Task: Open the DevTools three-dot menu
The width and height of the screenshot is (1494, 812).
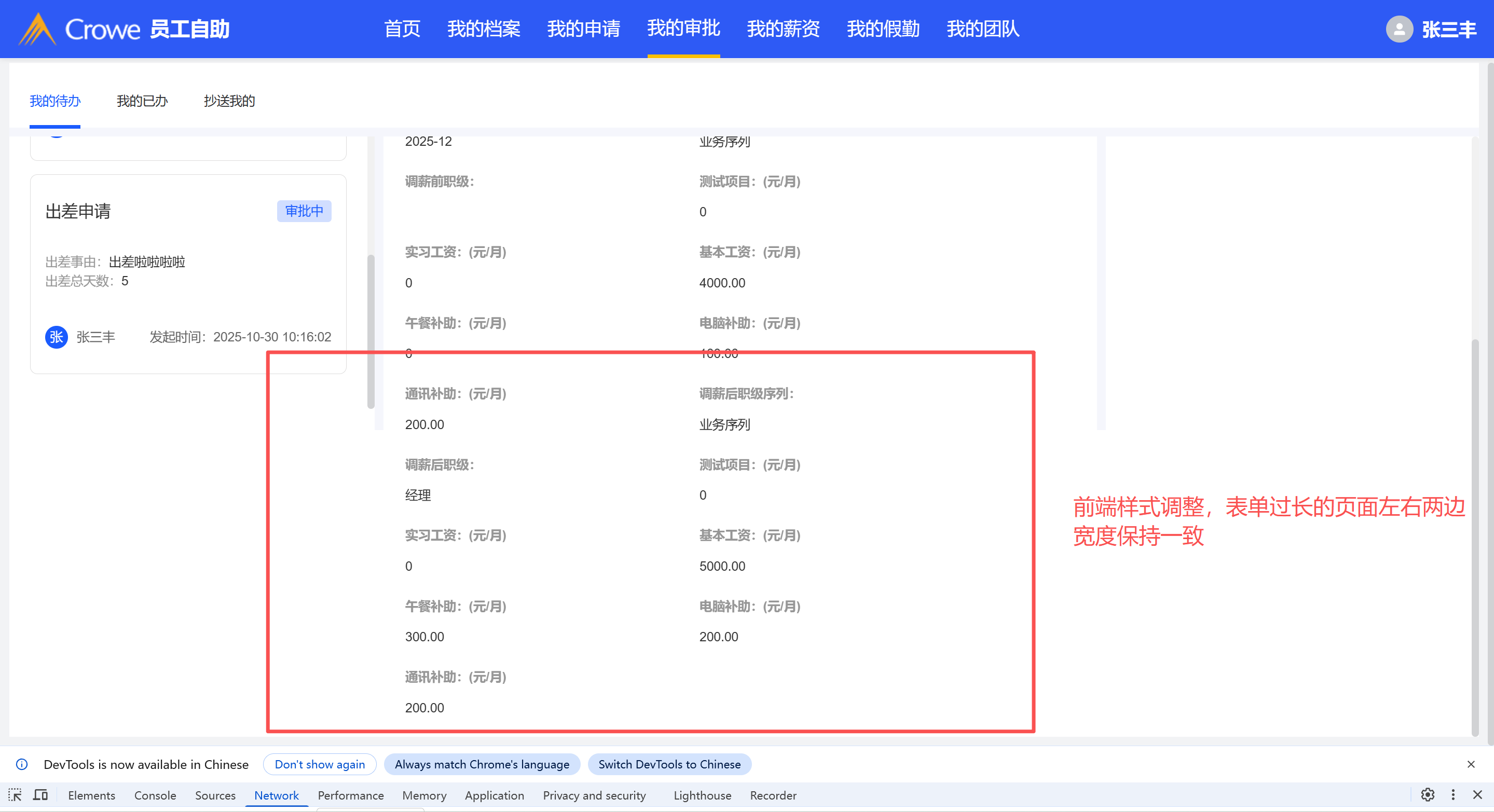Action: point(1453,794)
